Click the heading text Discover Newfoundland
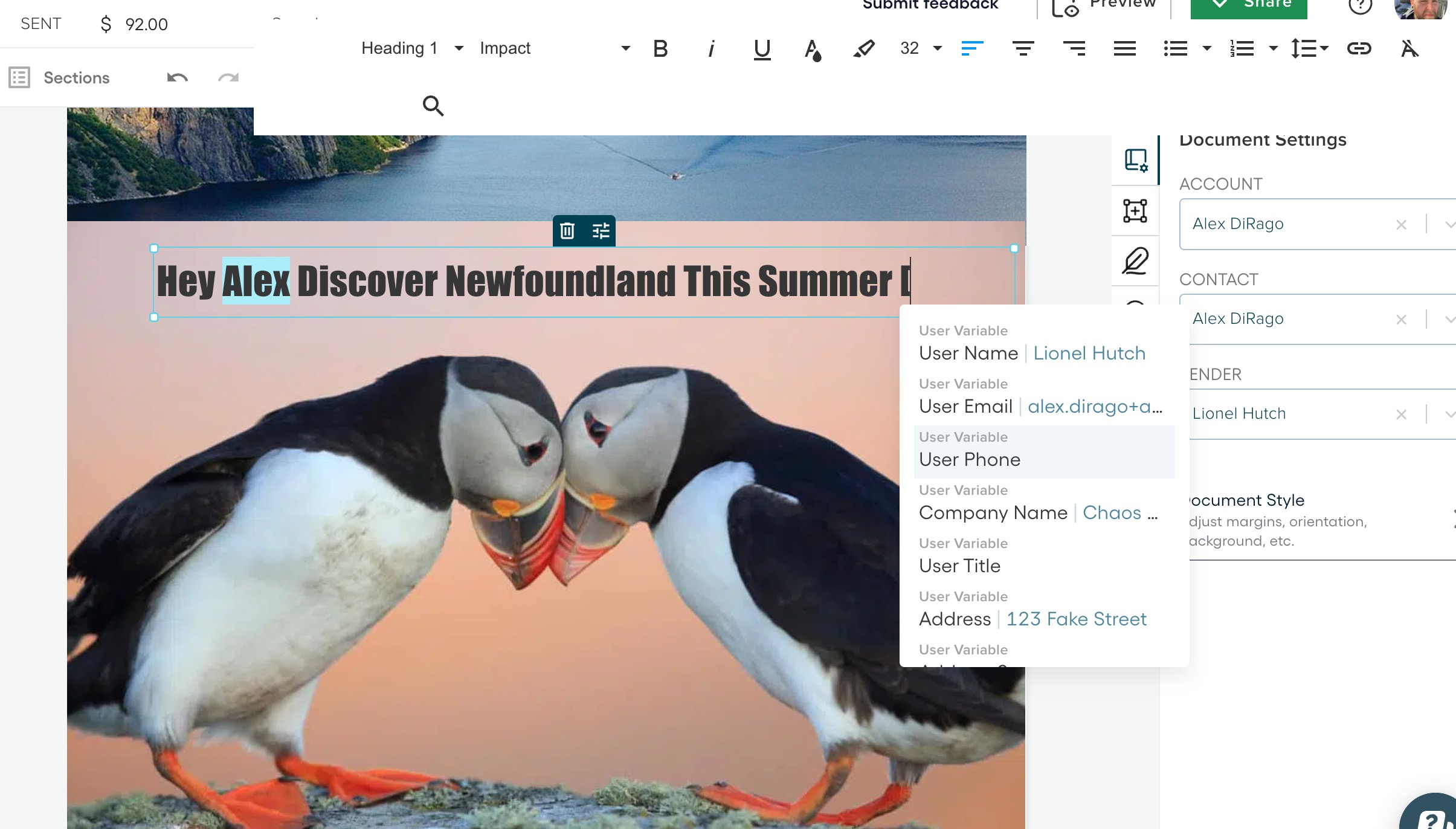The height and width of the screenshot is (829, 1456). point(486,281)
